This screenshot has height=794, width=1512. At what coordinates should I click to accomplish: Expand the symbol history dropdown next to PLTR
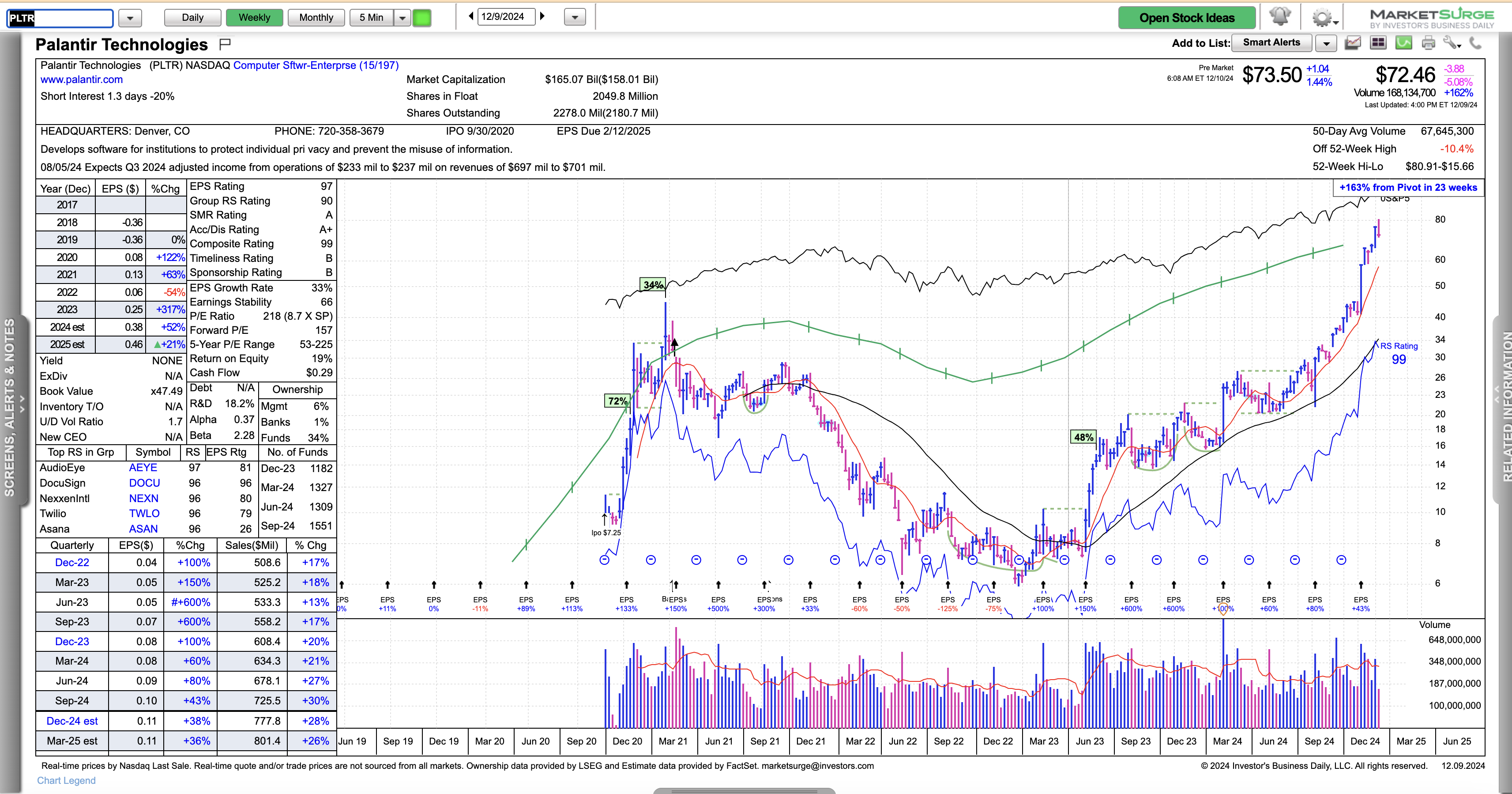coord(130,18)
